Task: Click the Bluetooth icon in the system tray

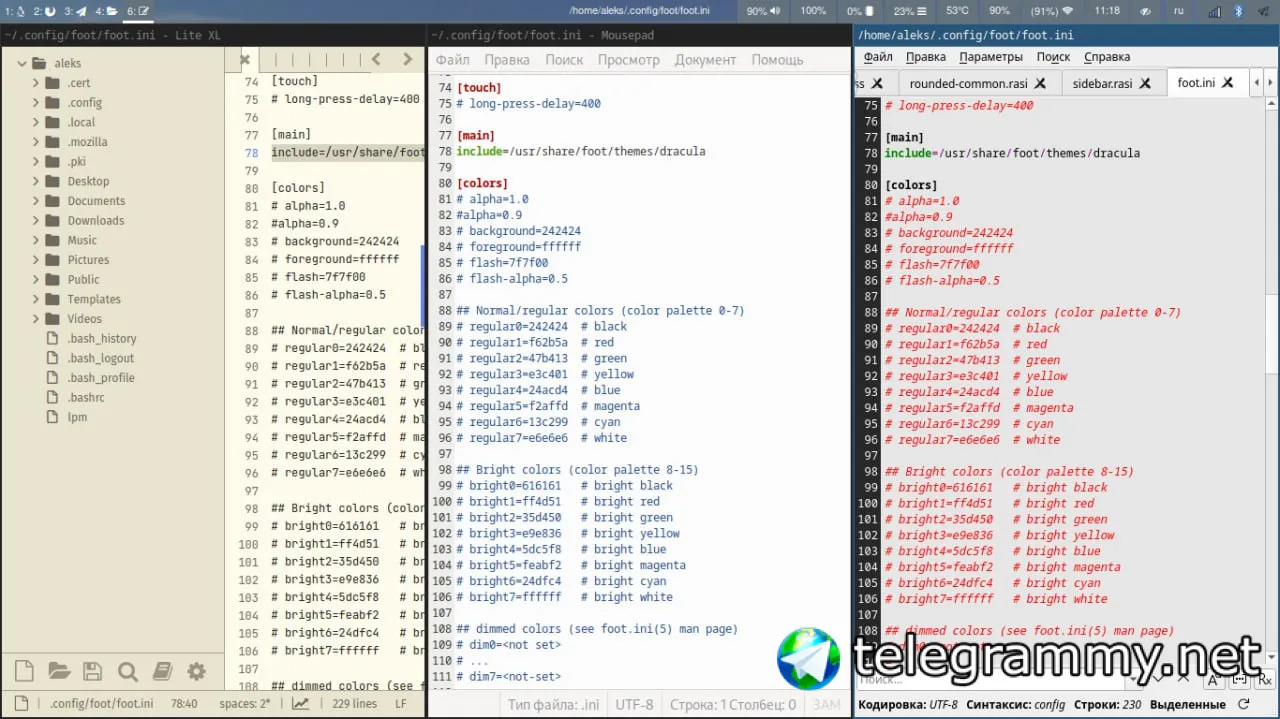Action: pyautogui.click(x=1238, y=11)
